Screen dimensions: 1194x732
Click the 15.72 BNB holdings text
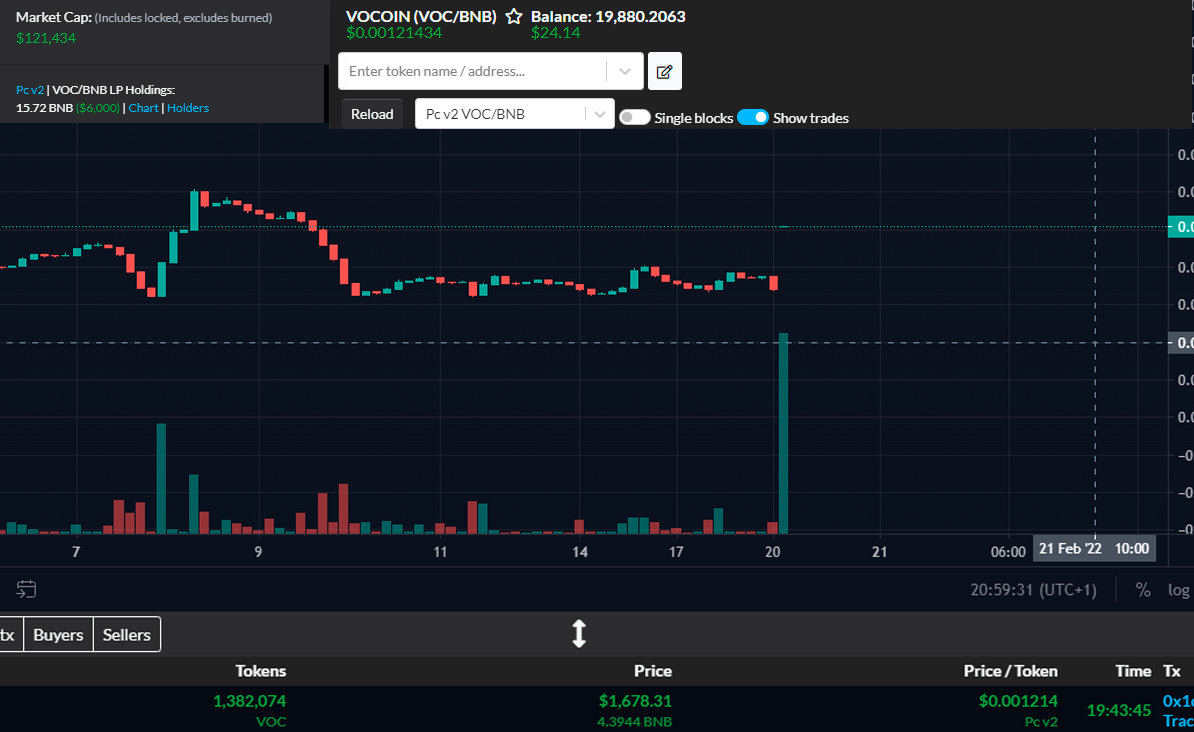pyautogui.click(x=44, y=108)
